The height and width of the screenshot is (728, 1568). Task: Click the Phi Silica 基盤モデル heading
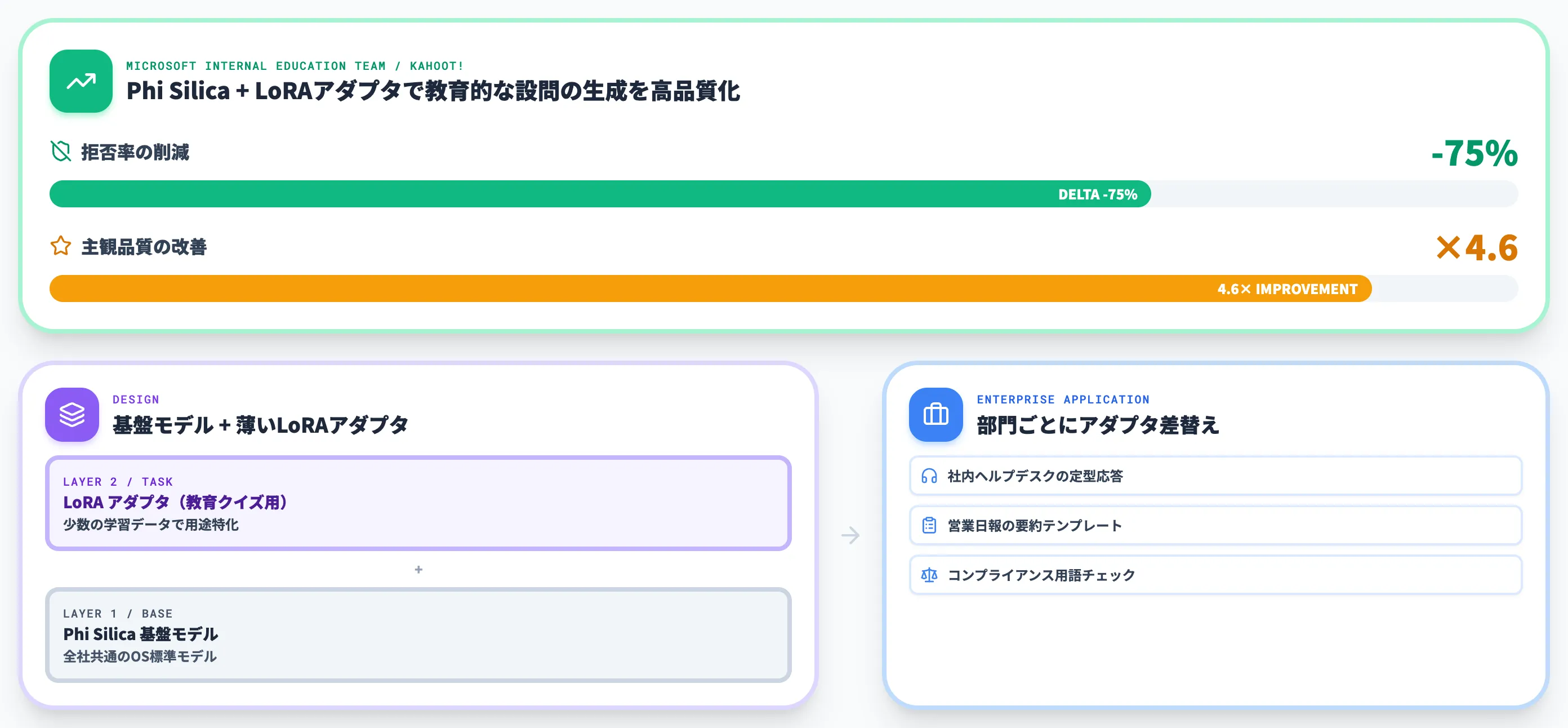point(141,633)
